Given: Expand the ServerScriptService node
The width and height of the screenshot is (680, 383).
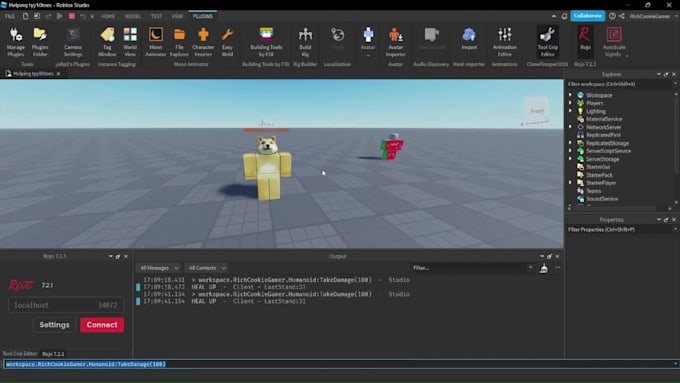Looking at the screenshot, I should pos(570,151).
